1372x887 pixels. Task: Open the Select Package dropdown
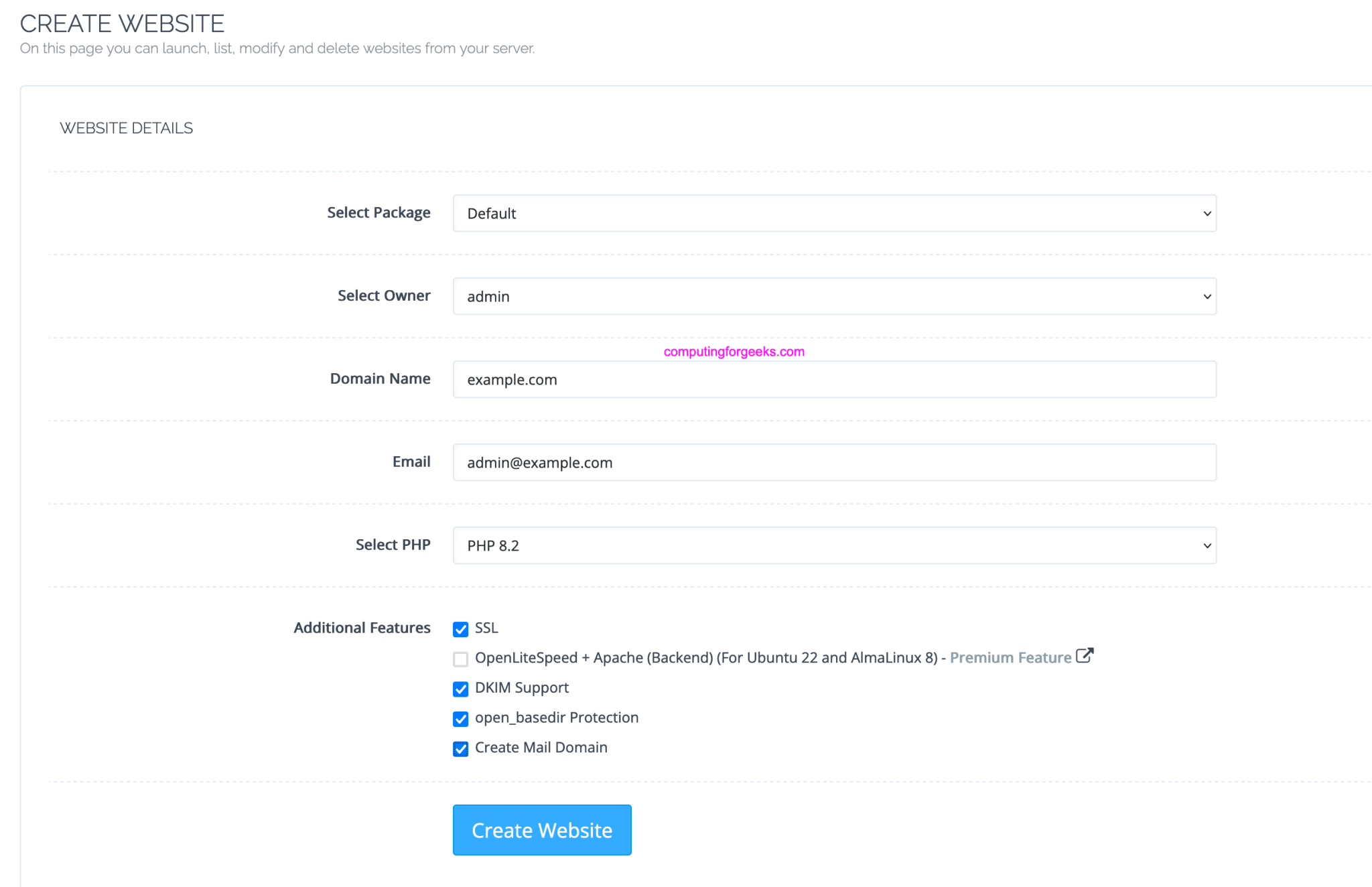833,213
